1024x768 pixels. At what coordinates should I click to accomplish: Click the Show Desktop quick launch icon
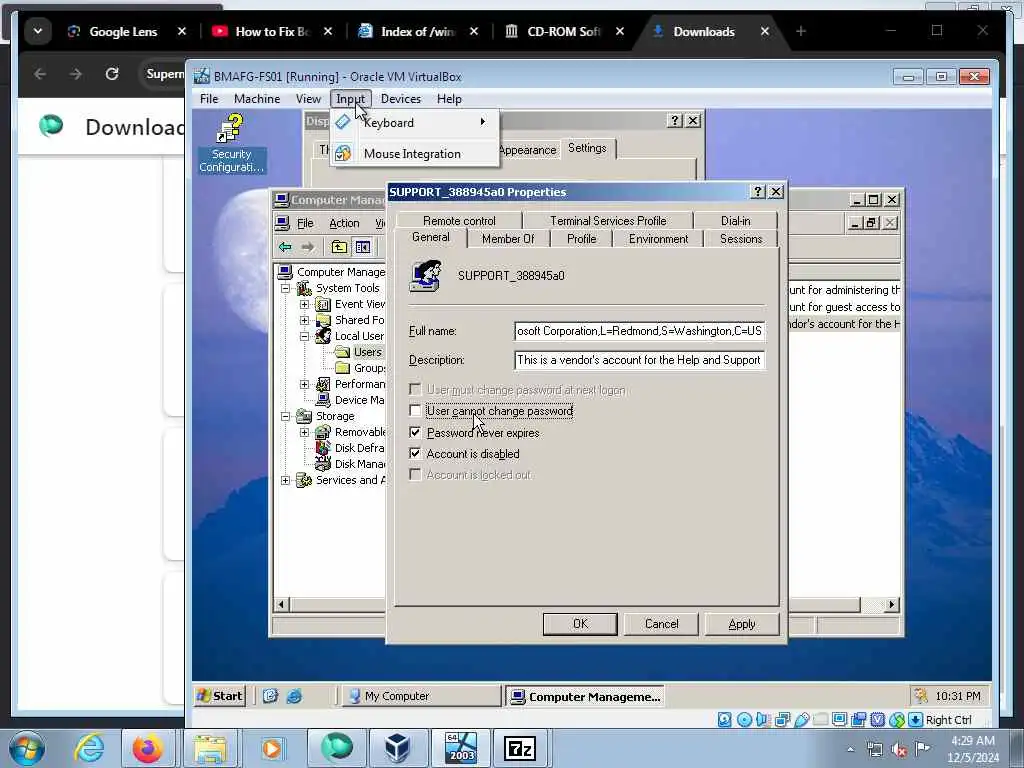[270, 696]
